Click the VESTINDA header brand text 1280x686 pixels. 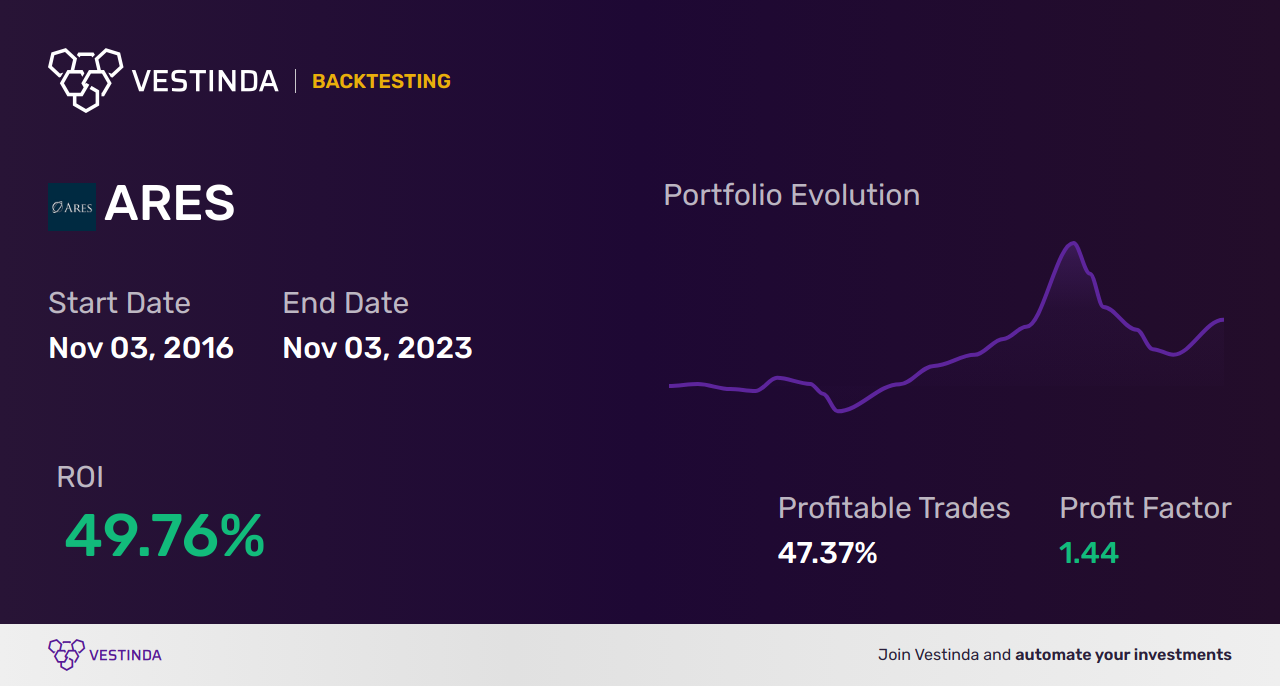coord(205,81)
